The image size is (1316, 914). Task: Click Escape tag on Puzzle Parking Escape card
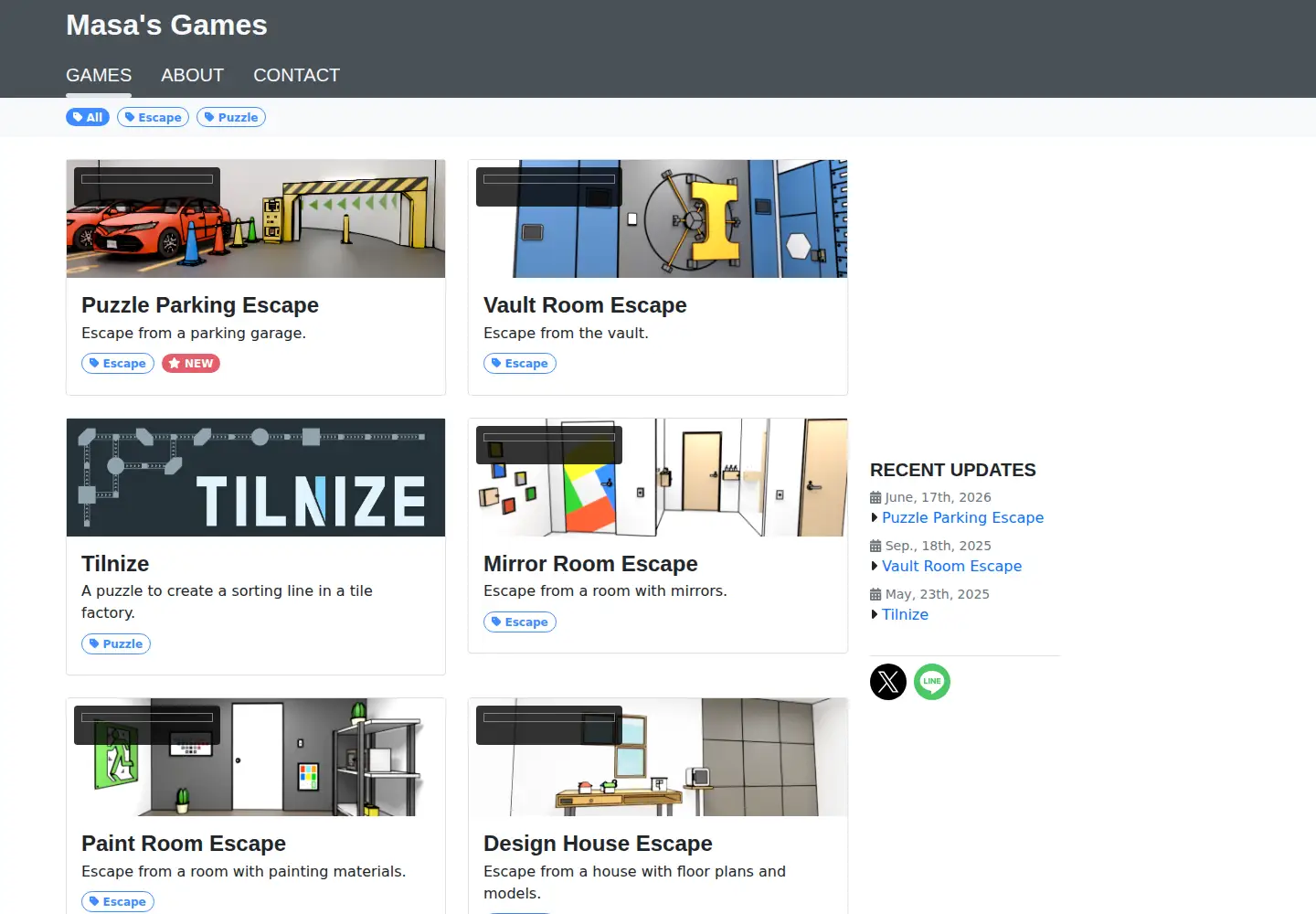(x=118, y=364)
